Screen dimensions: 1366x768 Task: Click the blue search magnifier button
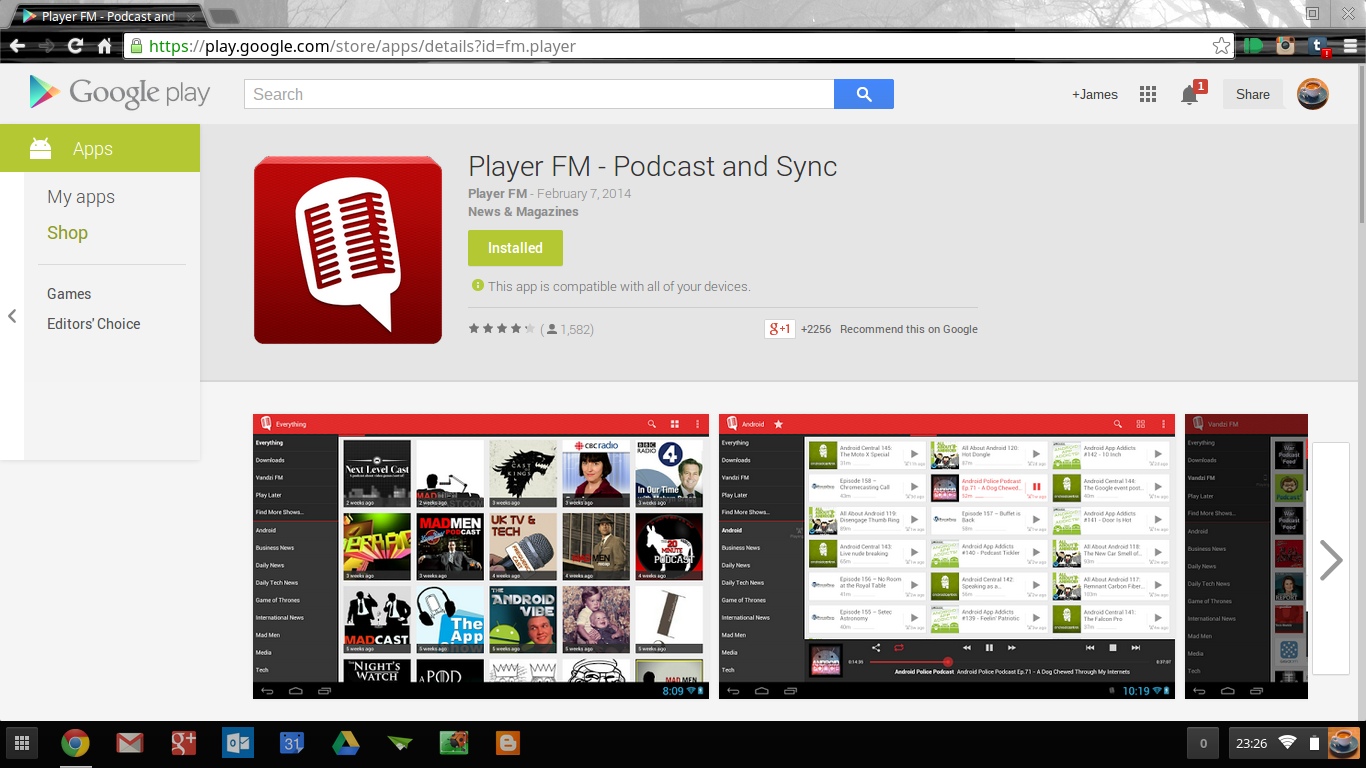point(864,94)
